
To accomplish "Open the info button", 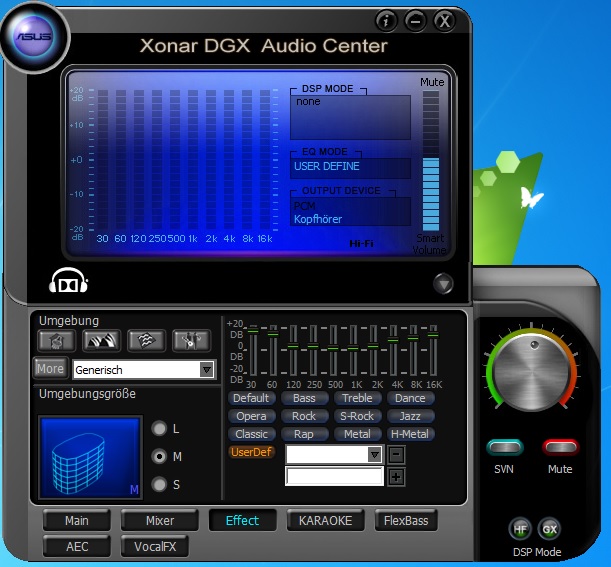I will pyautogui.click(x=386, y=21).
